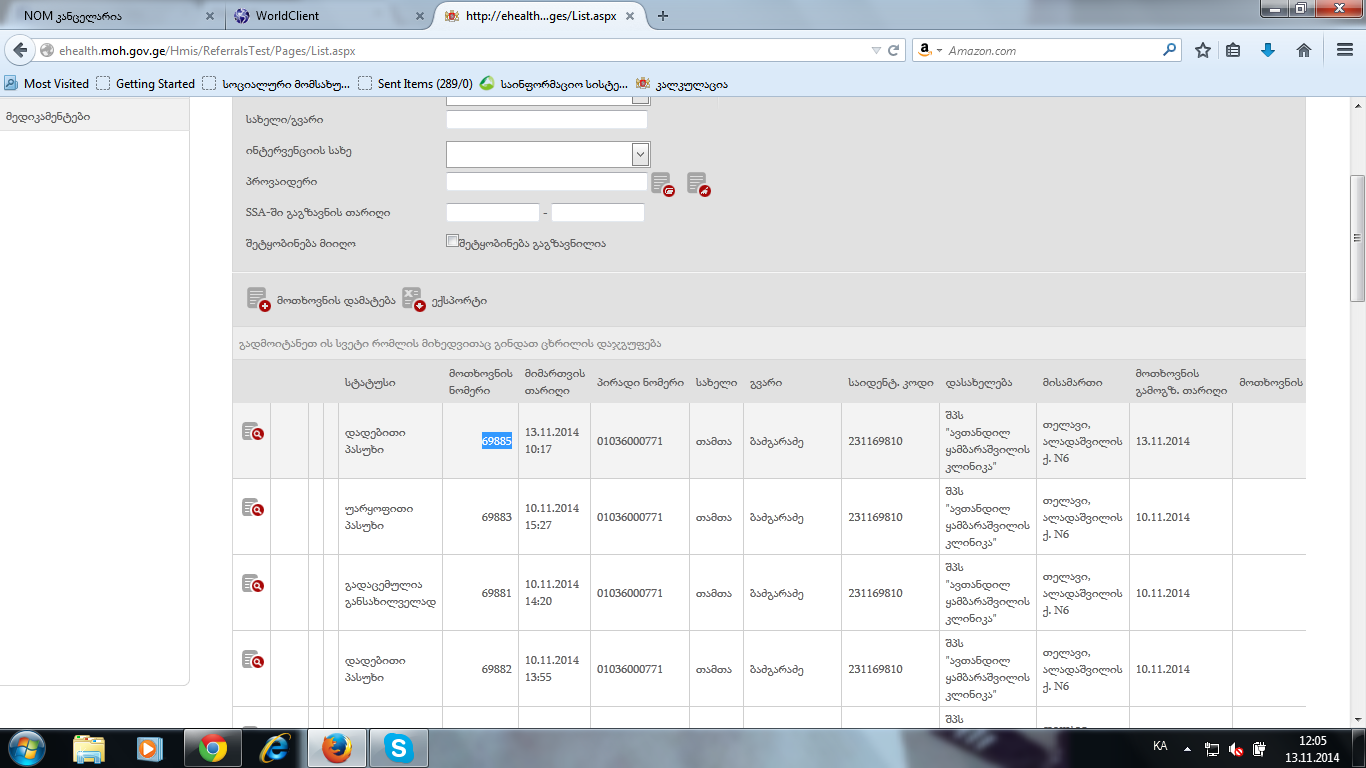1366x768 pixels.
Task: Open details icon for request 69883
Action: point(252,508)
